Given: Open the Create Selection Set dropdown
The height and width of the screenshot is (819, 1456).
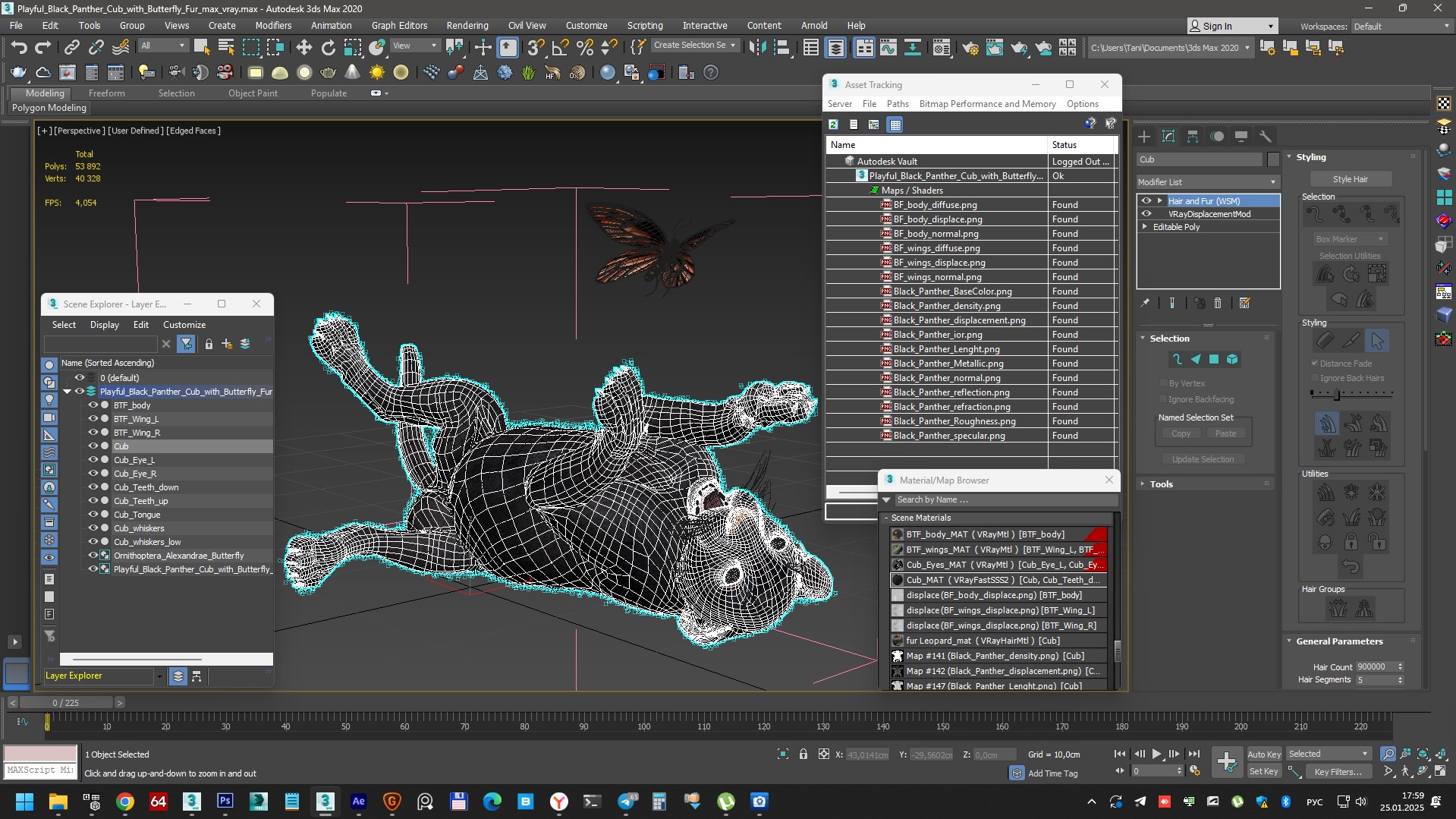Looking at the screenshot, I should pyautogui.click(x=694, y=46).
